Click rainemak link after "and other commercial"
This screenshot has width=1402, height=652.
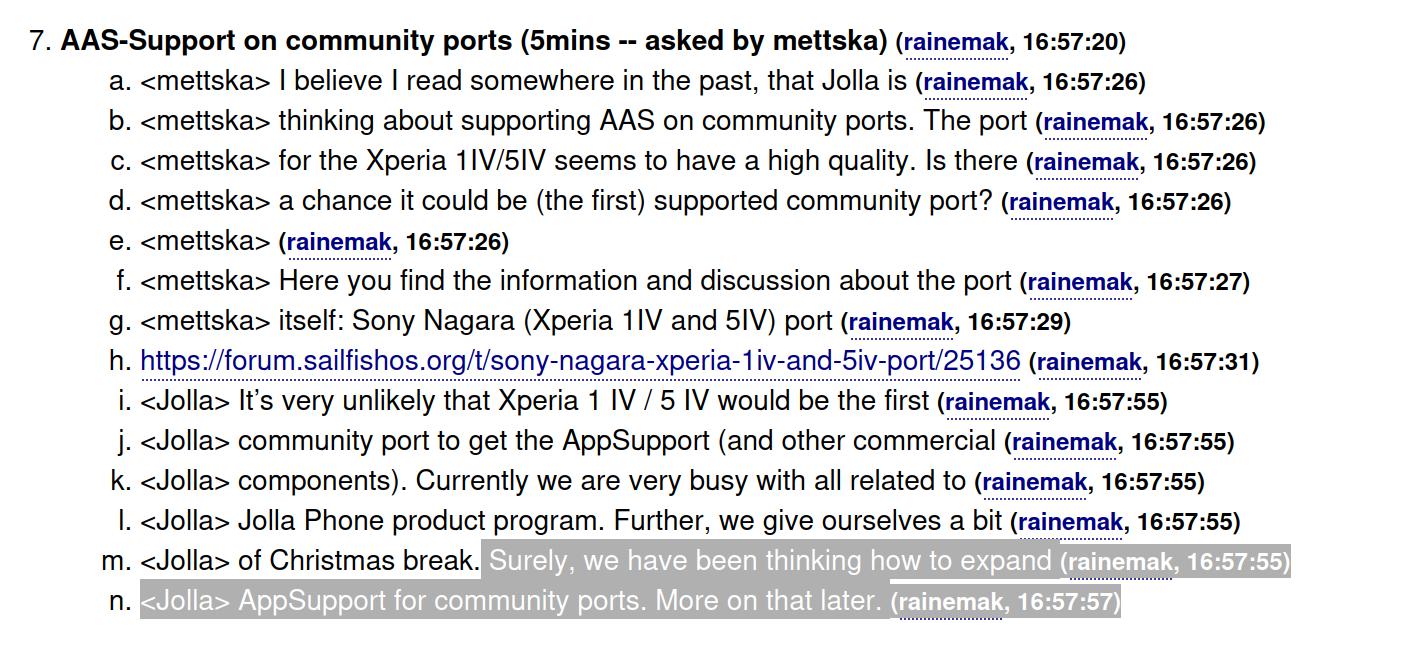1064,442
